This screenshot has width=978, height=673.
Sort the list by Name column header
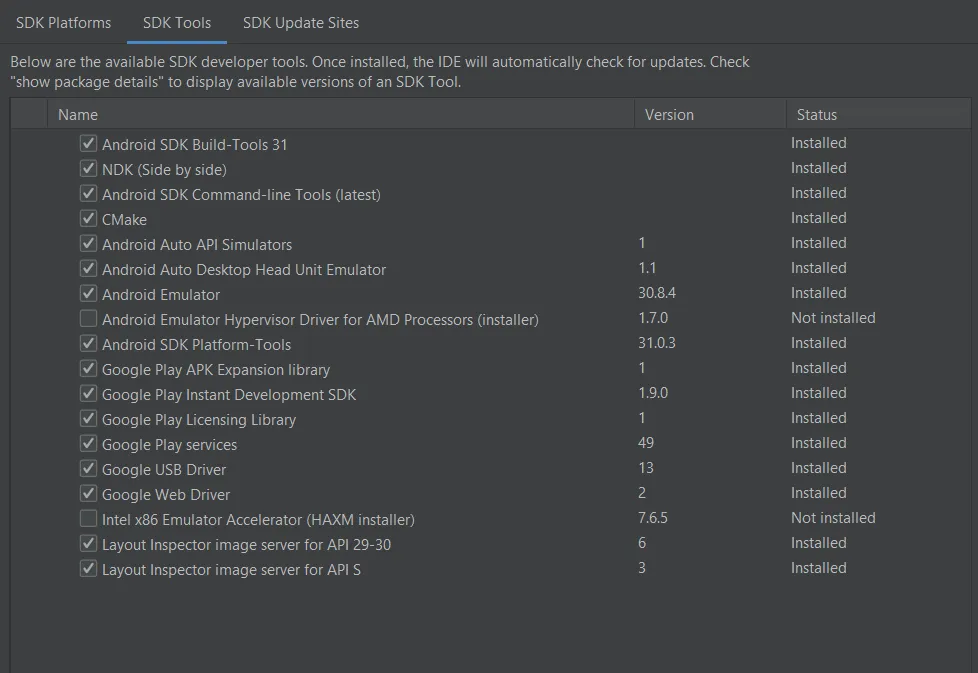click(x=78, y=115)
